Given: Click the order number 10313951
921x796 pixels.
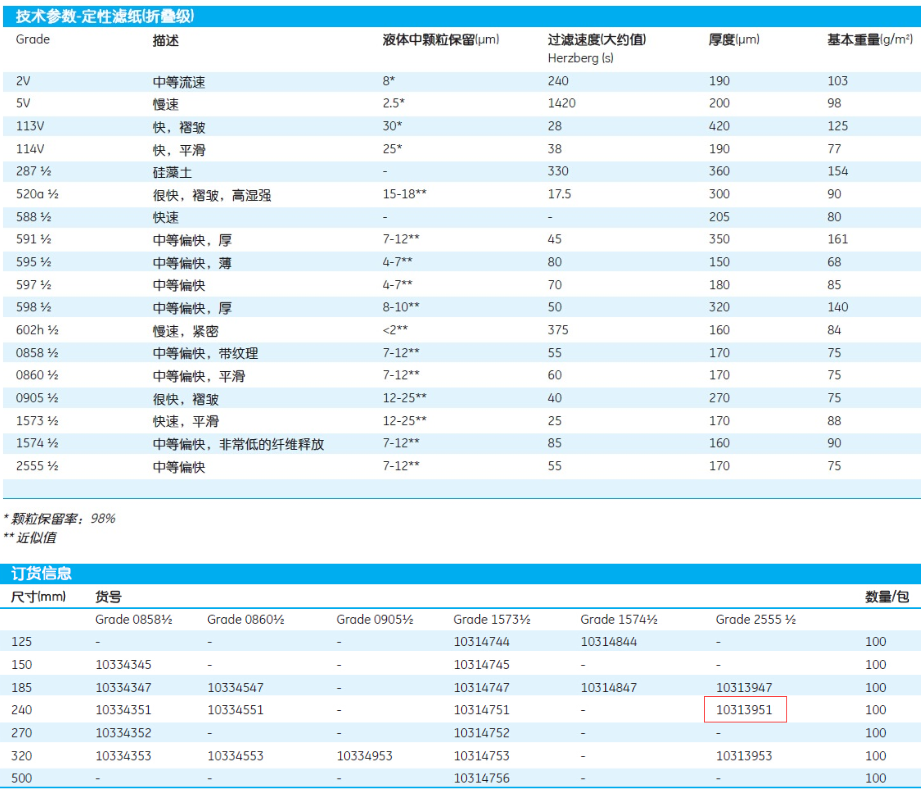Looking at the screenshot, I should [744, 710].
